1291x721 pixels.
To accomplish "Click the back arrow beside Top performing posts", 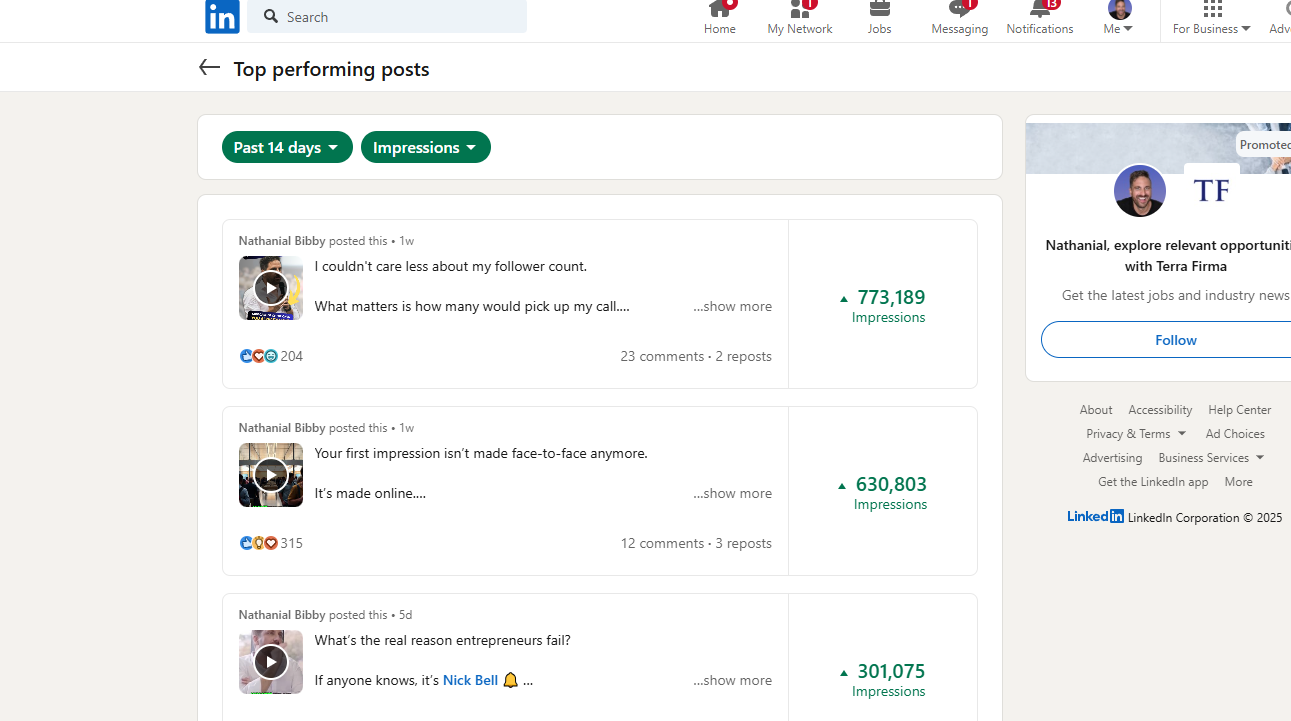I will pyautogui.click(x=209, y=68).
